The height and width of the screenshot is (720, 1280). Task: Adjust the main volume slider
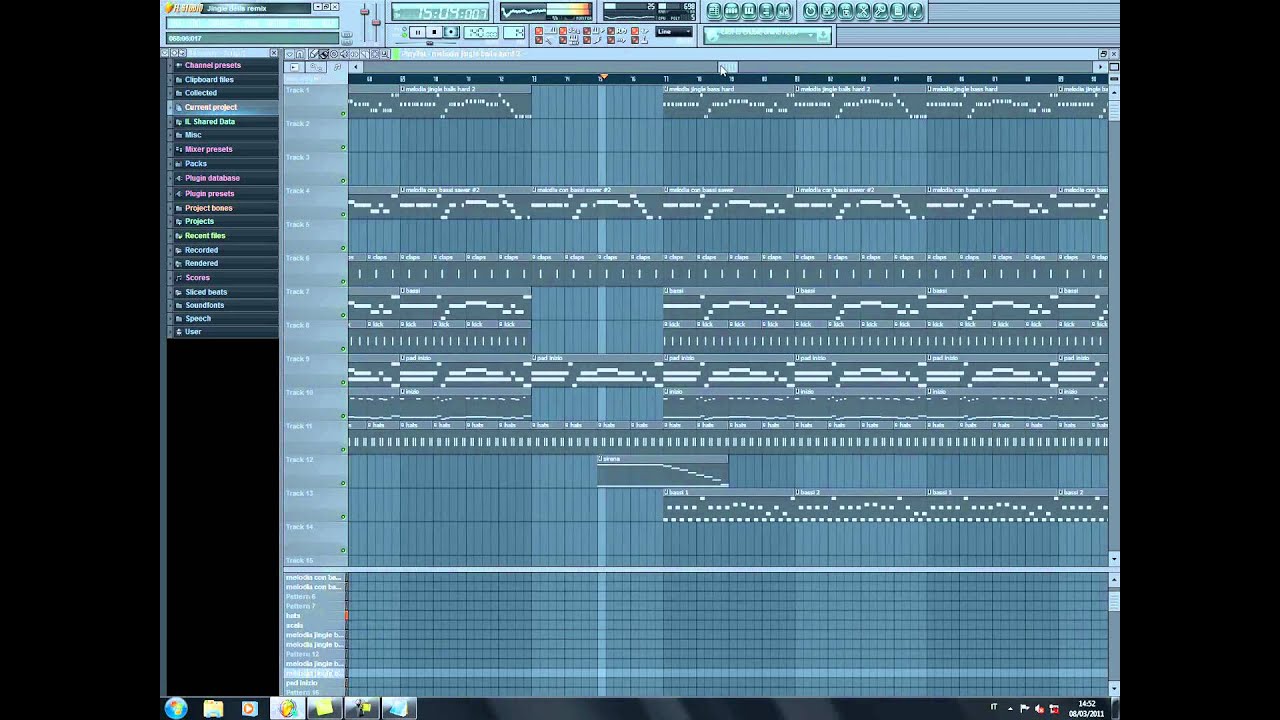(x=363, y=13)
